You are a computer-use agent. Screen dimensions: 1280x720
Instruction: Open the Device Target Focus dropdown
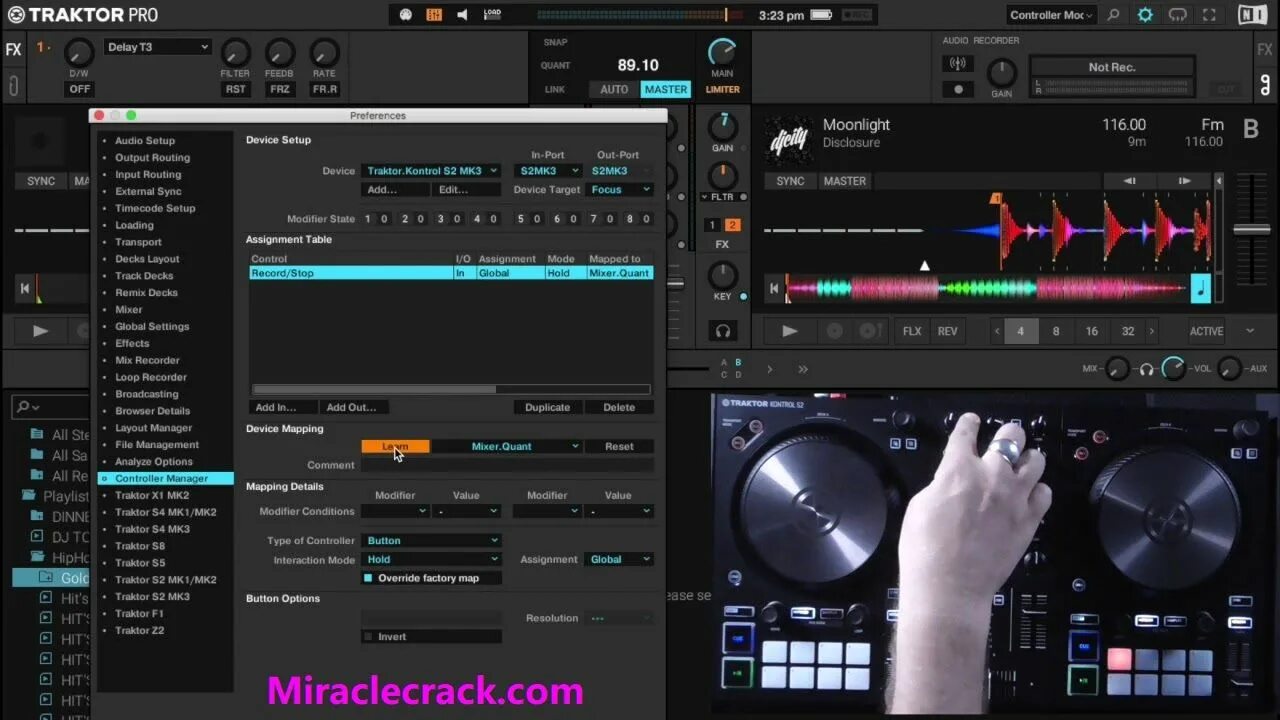coord(619,189)
